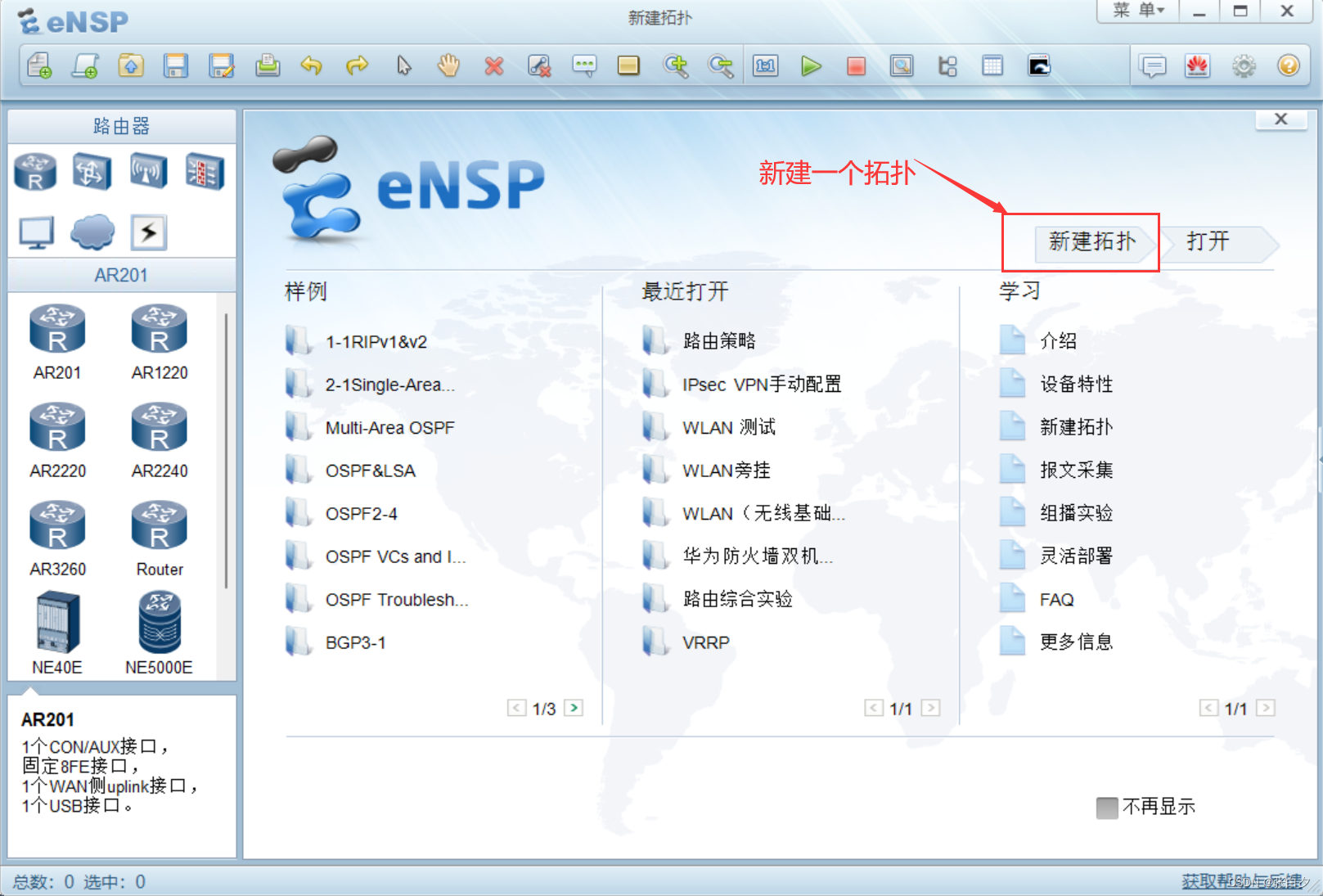Screen dimensions: 1323x896
Task: Select the lightning connection category icon
Action: 149,232
